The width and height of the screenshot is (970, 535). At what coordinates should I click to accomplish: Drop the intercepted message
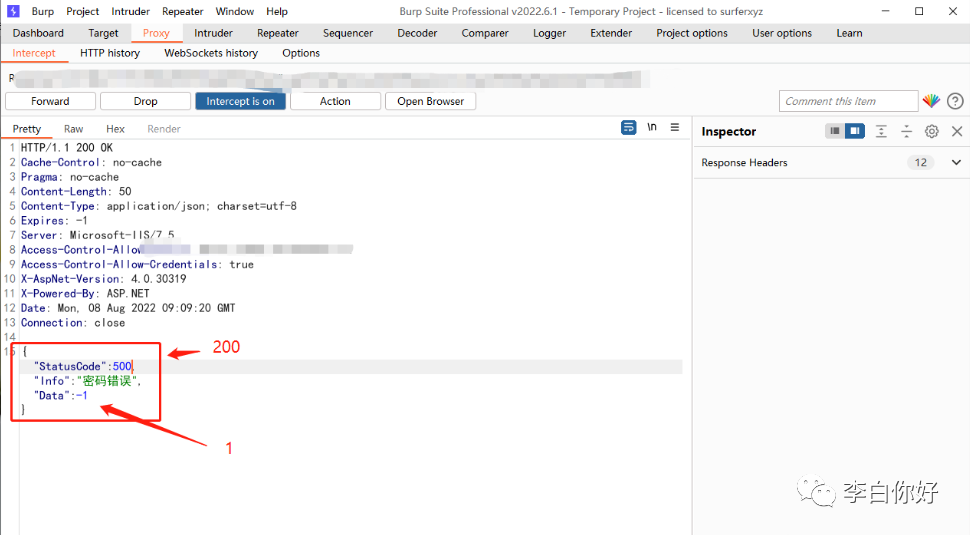[x=145, y=101]
